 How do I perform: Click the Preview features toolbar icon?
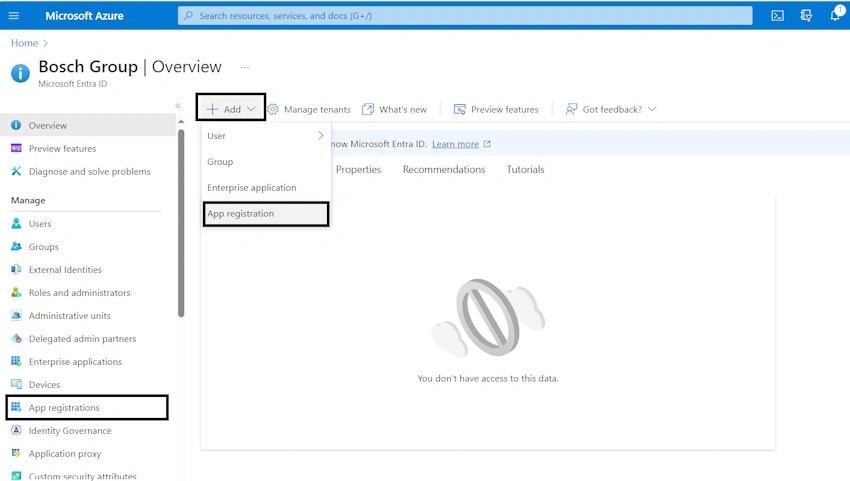point(460,110)
